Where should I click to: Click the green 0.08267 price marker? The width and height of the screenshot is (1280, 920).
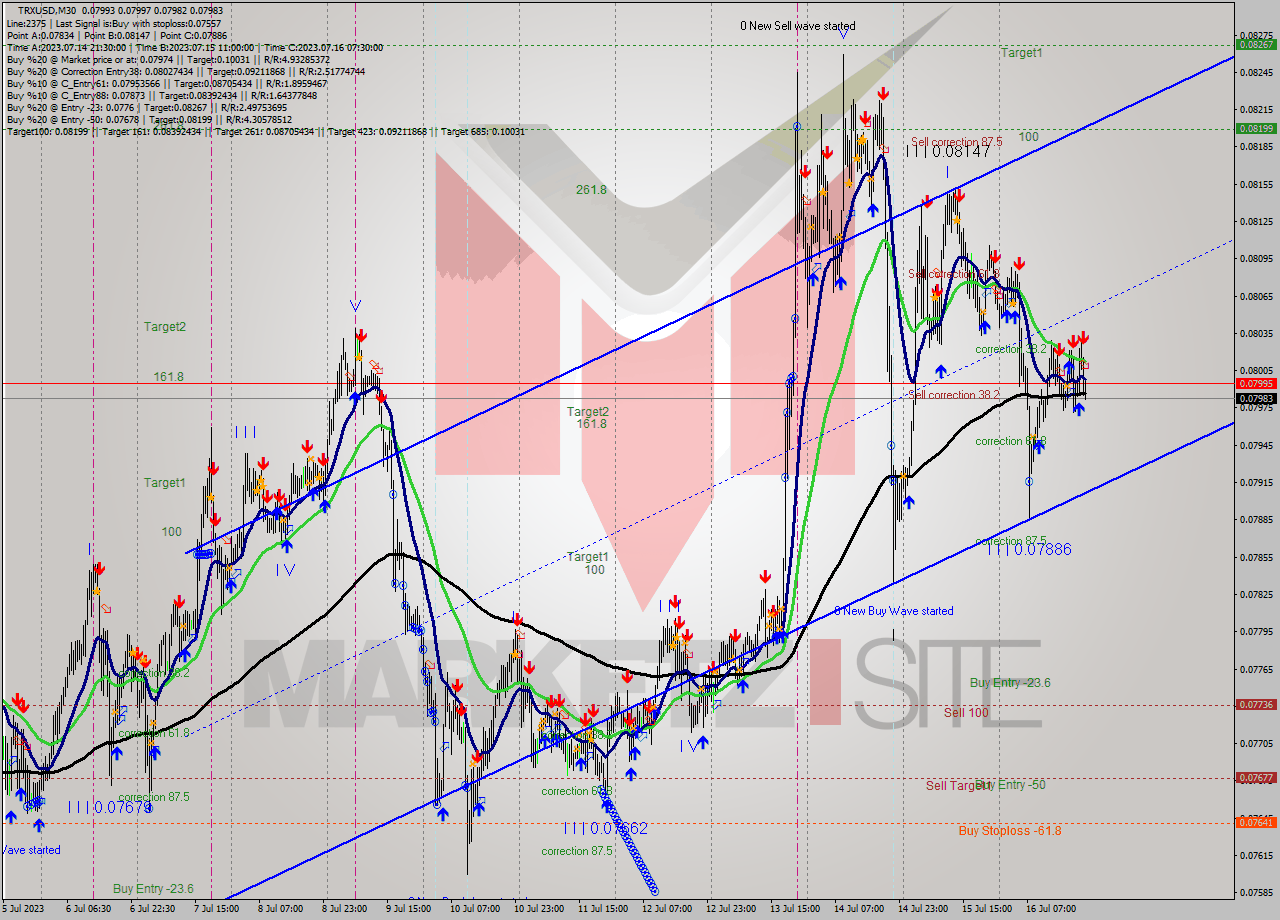click(1255, 45)
